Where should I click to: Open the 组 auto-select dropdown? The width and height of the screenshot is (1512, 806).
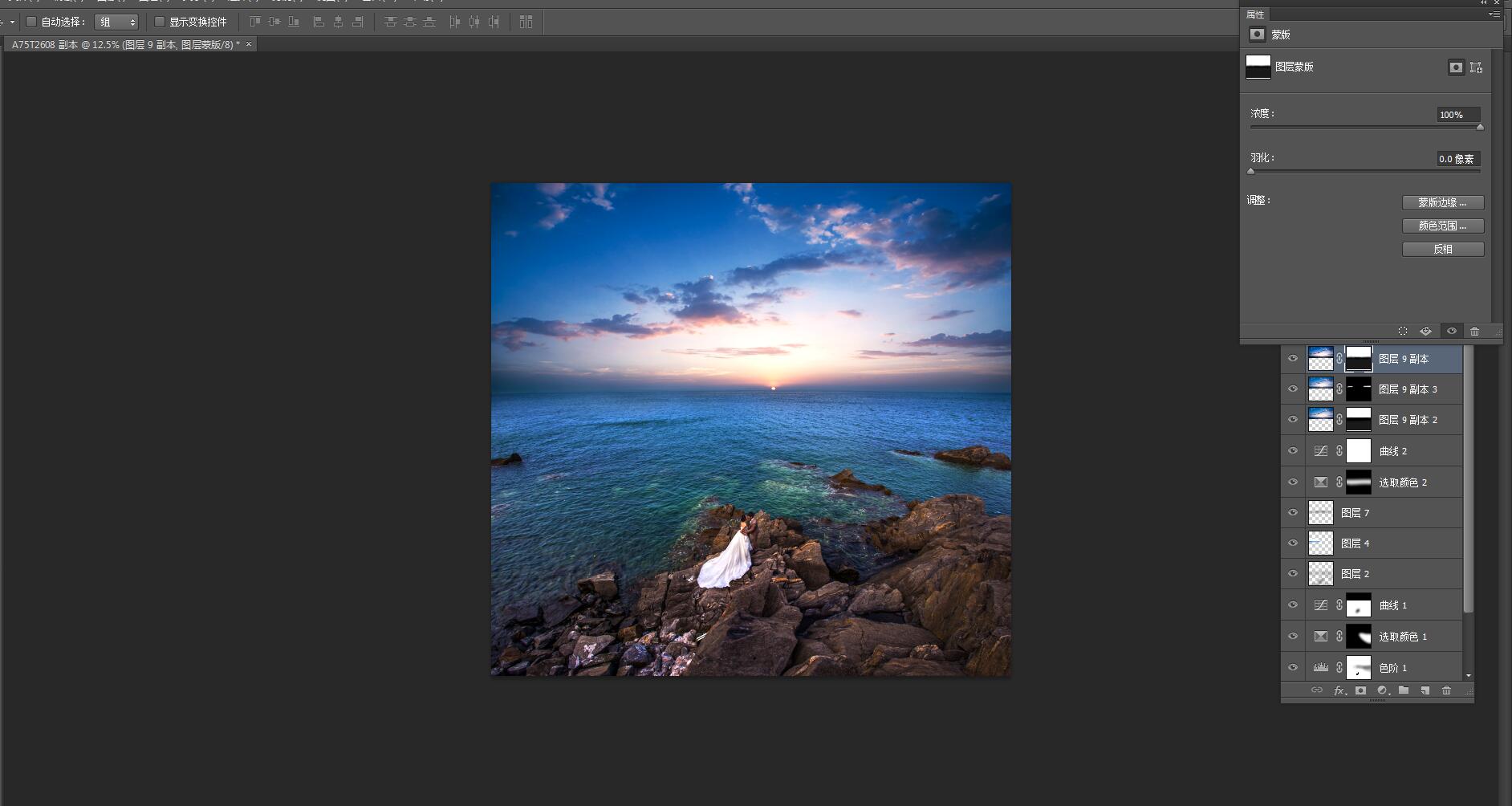click(x=116, y=22)
